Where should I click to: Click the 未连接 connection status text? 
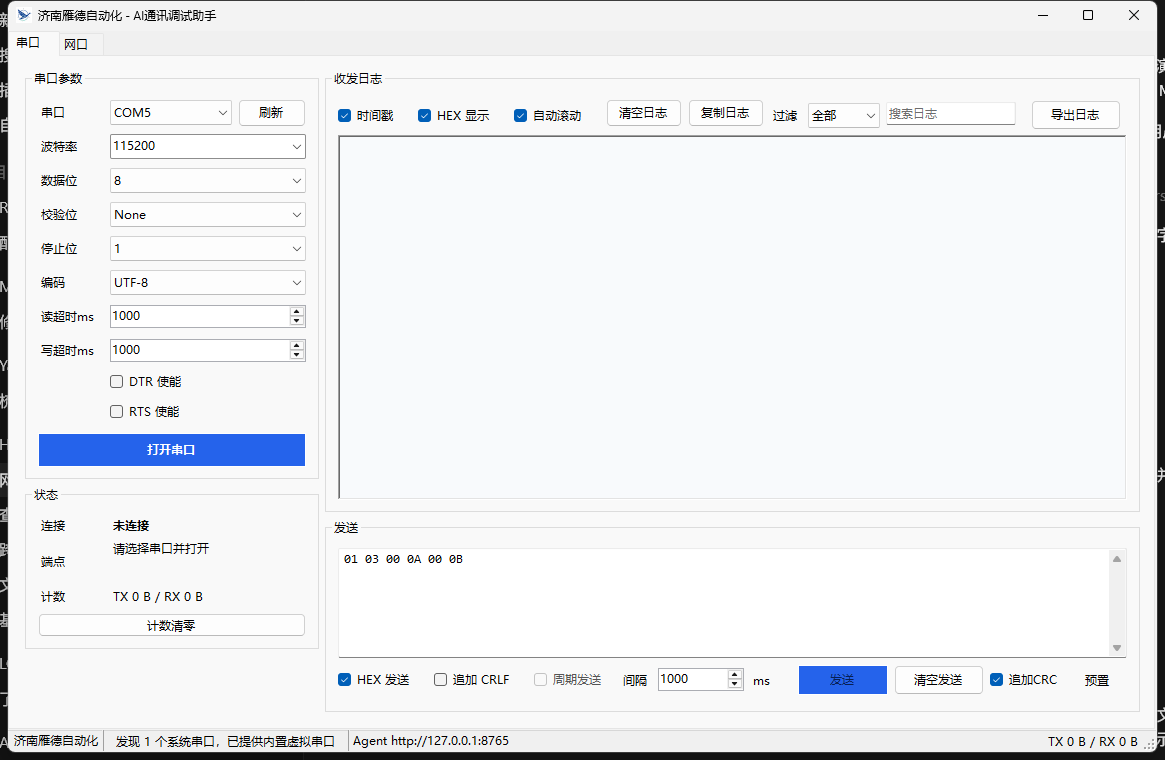131,526
